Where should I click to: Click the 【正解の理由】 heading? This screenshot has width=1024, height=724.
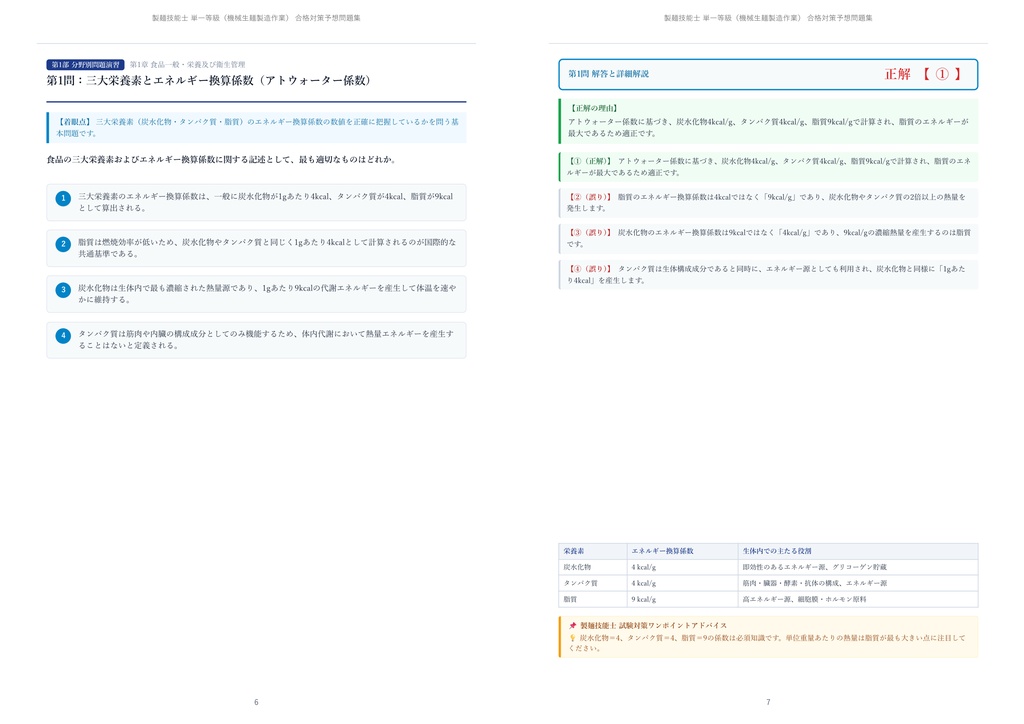[x=593, y=108]
